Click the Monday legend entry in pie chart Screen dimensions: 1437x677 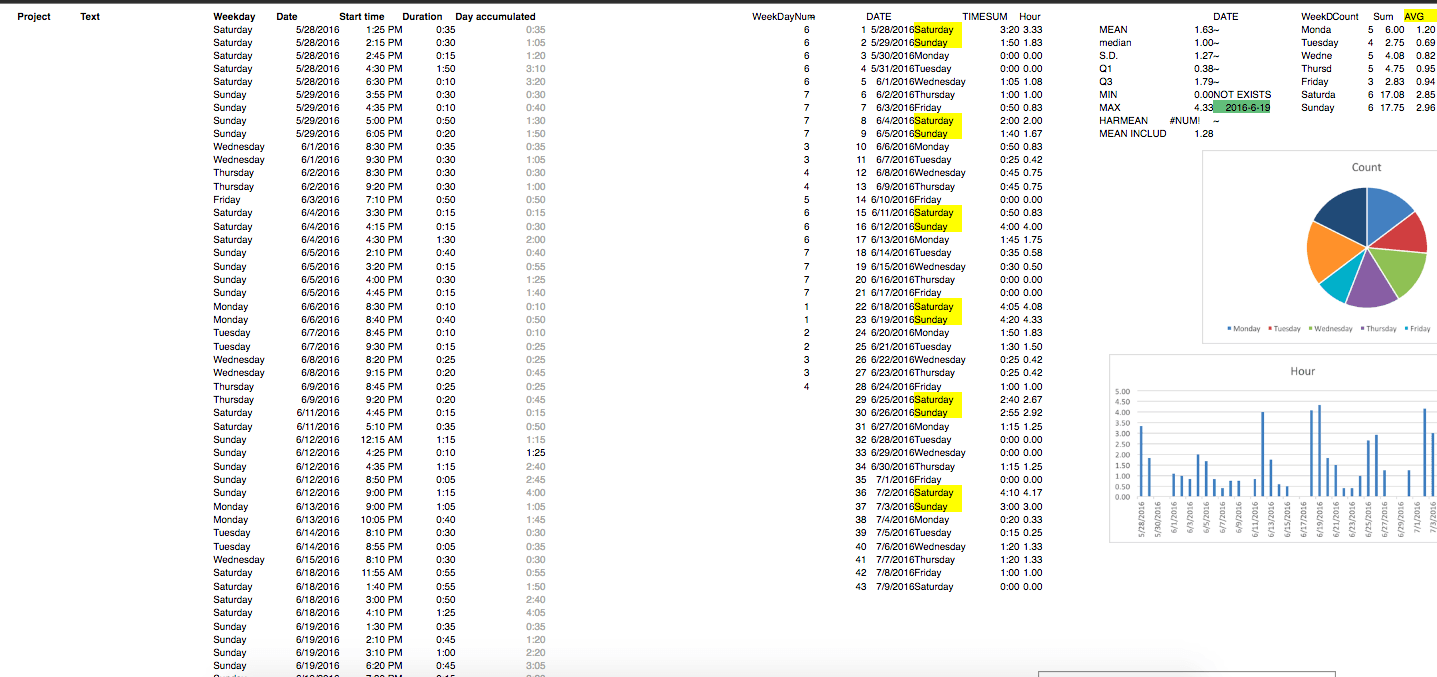click(1243, 329)
